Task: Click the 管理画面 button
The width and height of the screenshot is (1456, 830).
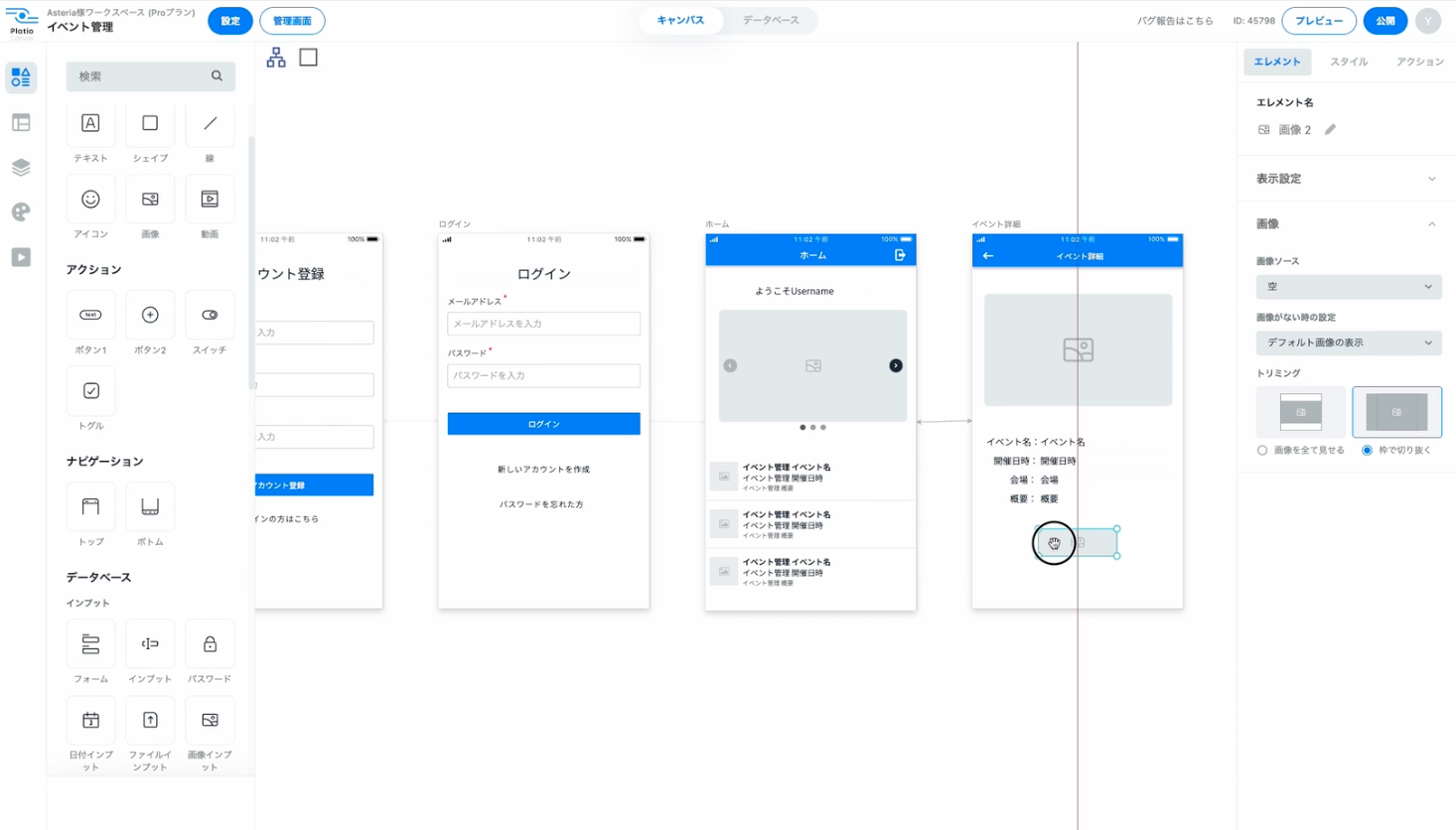Action: tap(292, 21)
